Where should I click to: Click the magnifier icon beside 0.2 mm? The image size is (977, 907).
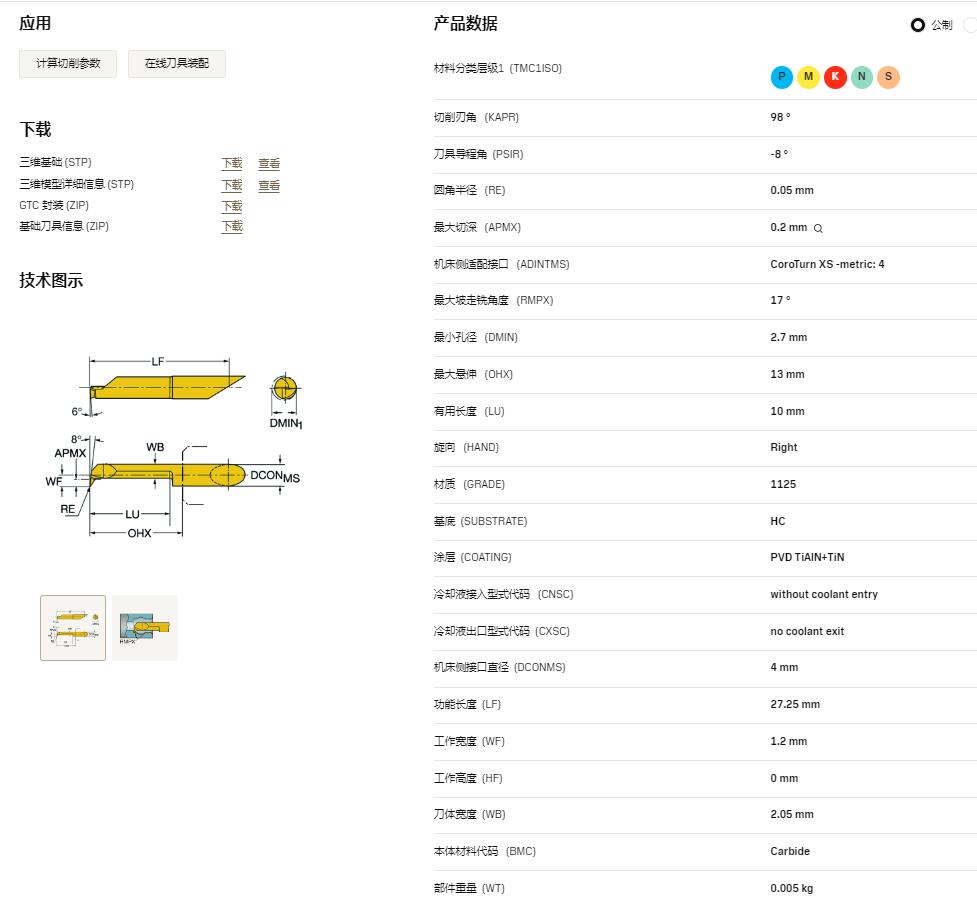(x=818, y=228)
